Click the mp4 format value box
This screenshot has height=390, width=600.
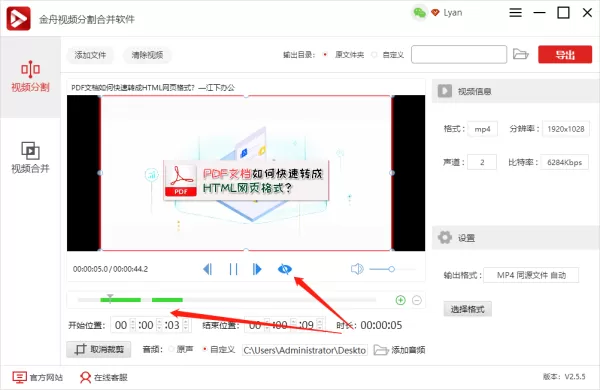coord(482,129)
